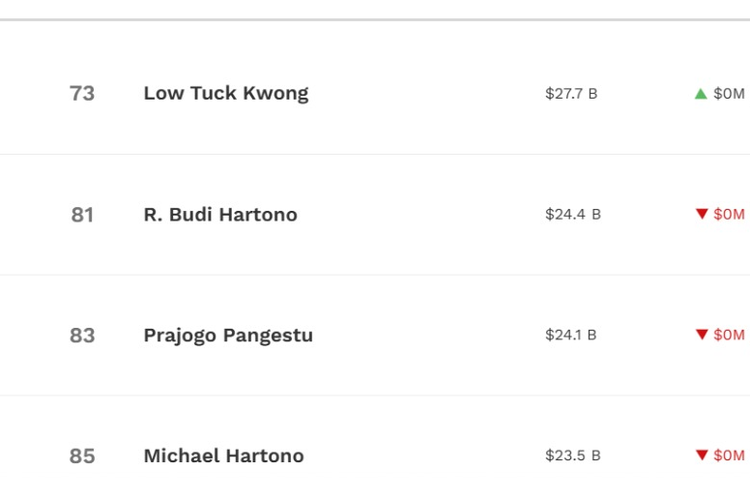Select rank 81 number

(82, 215)
